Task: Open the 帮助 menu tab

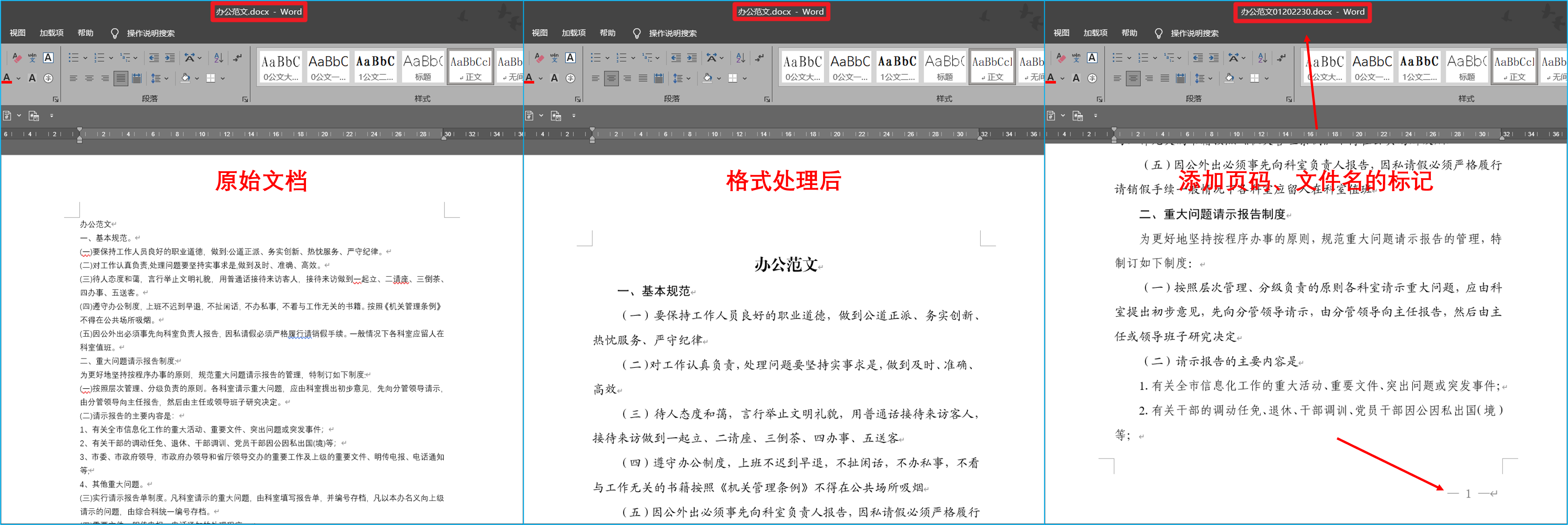Action: tap(85, 33)
